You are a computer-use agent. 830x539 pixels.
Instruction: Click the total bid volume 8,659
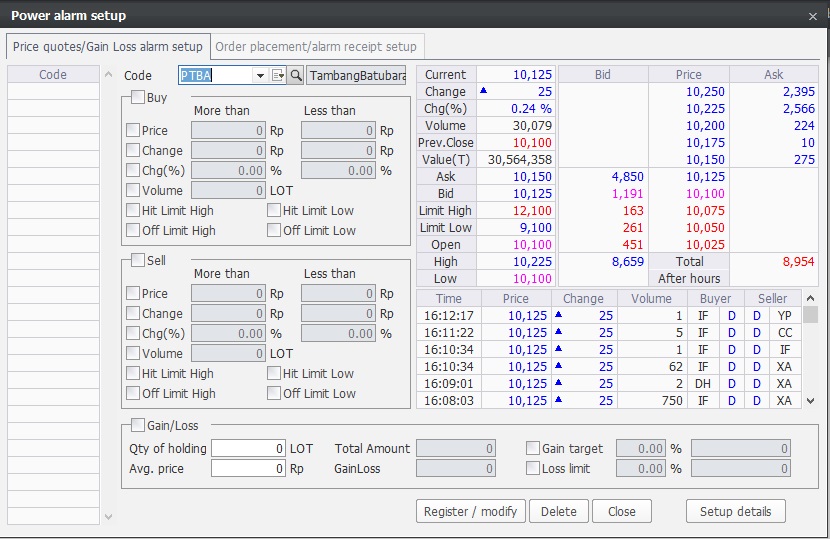(603, 262)
